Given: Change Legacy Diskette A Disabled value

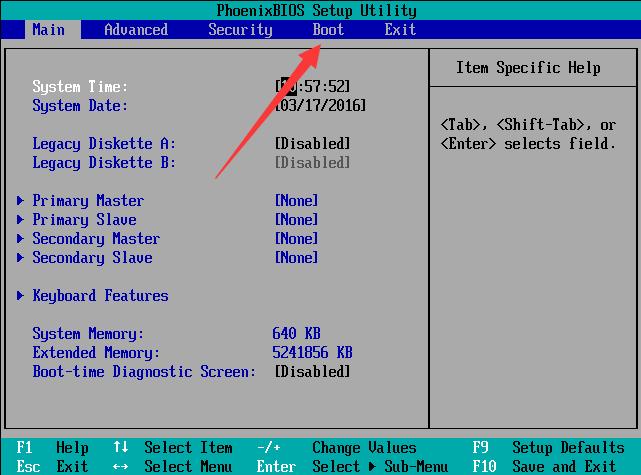Looking at the screenshot, I should pyautogui.click(x=312, y=143).
